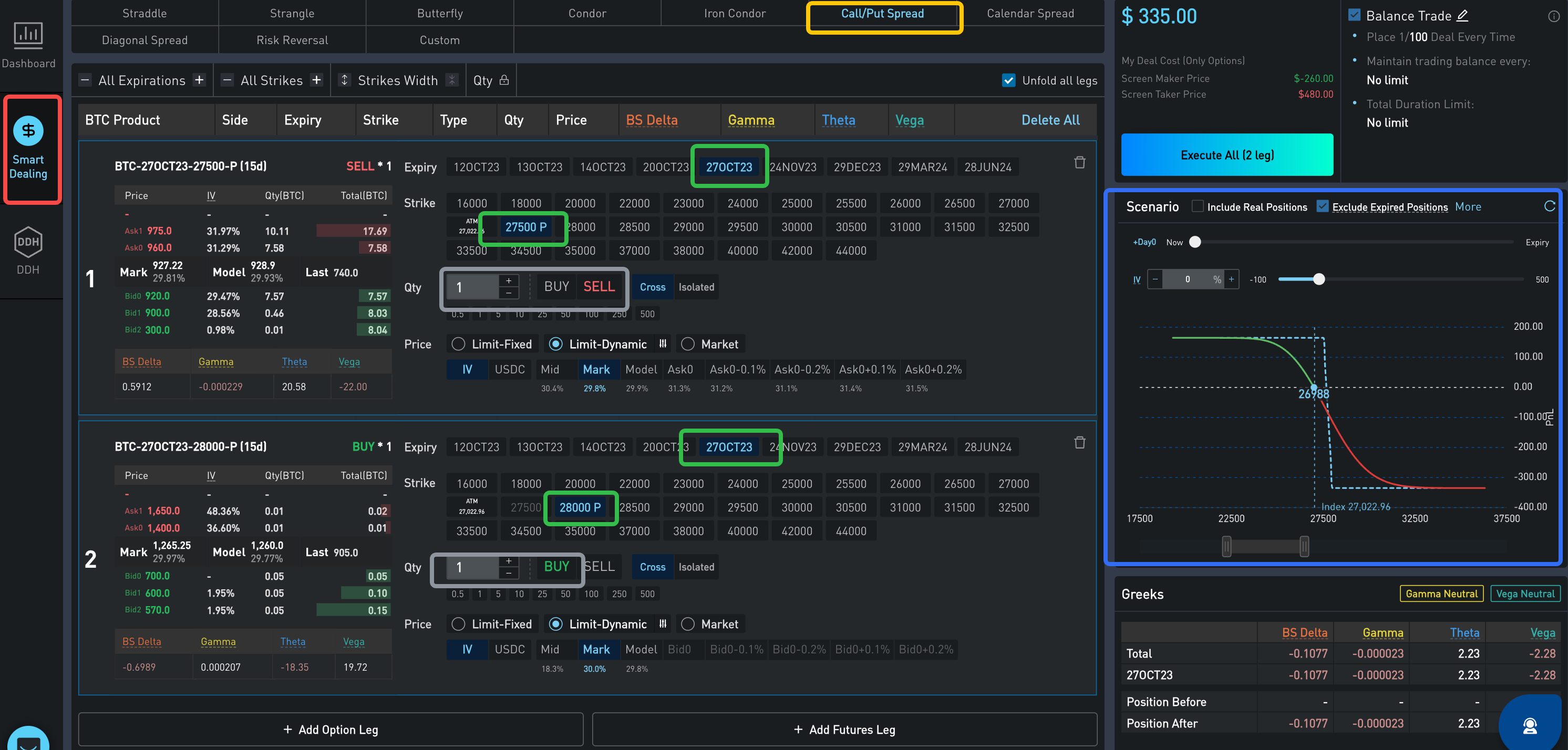The width and height of the screenshot is (1568, 750).
Task: Choose strike 29000 for leg 2
Action: (688, 507)
